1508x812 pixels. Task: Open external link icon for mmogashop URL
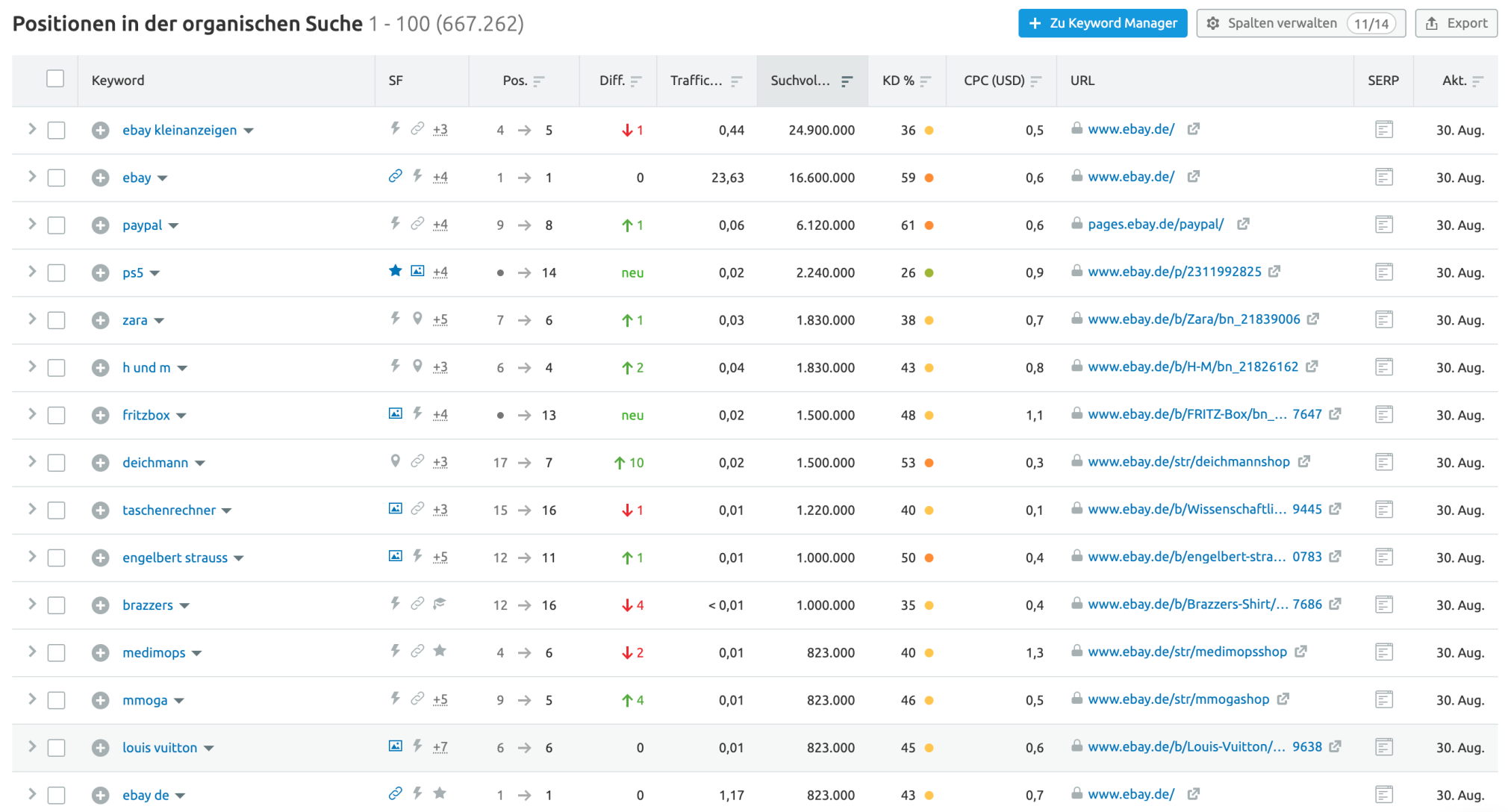1283,699
